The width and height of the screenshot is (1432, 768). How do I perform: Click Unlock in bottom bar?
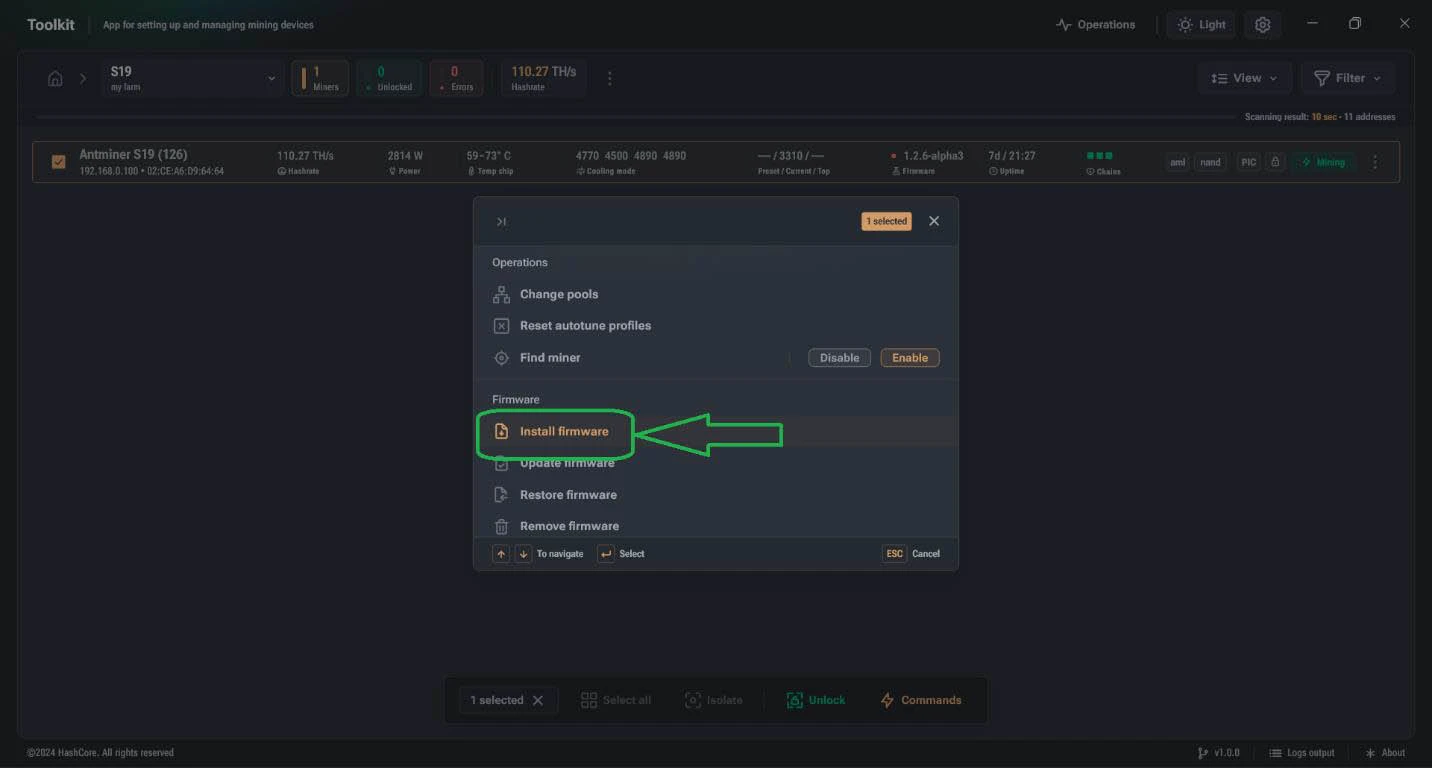coord(815,700)
